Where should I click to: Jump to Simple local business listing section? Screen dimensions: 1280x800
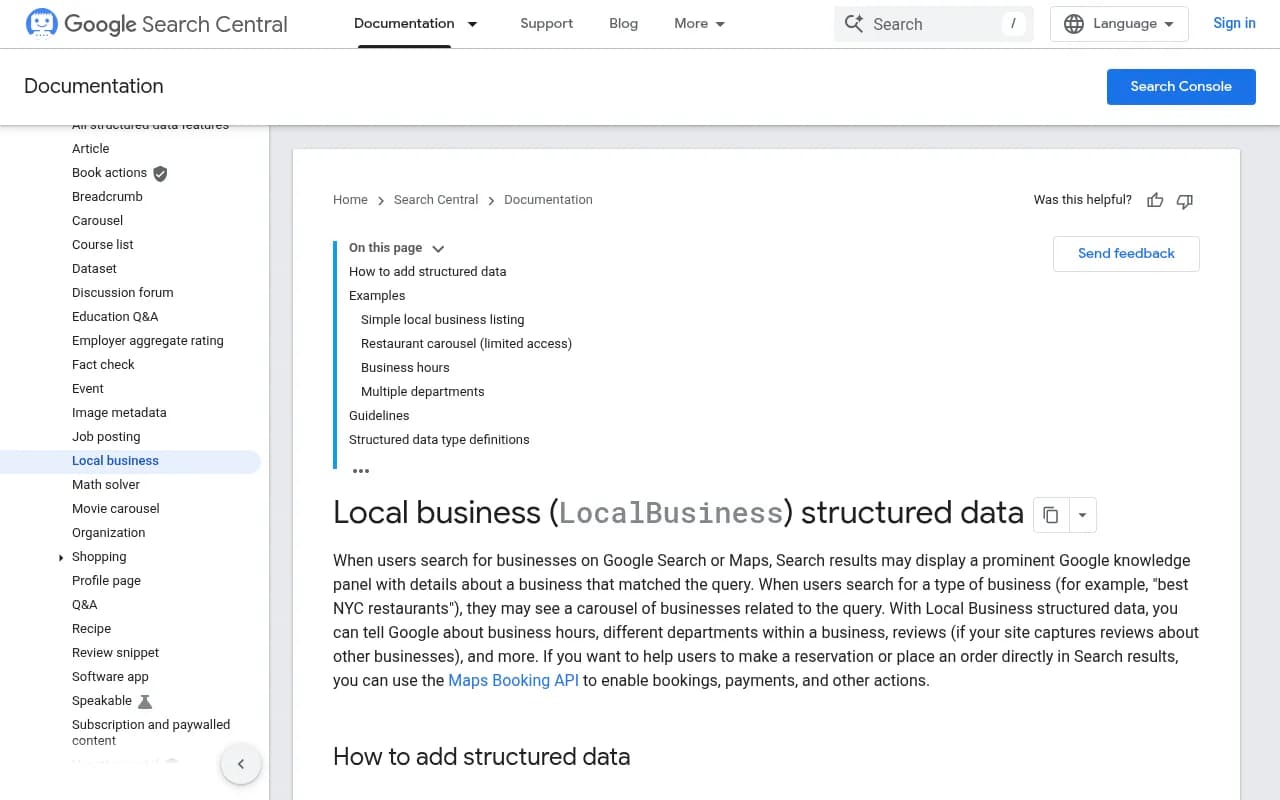coord(442,320)
